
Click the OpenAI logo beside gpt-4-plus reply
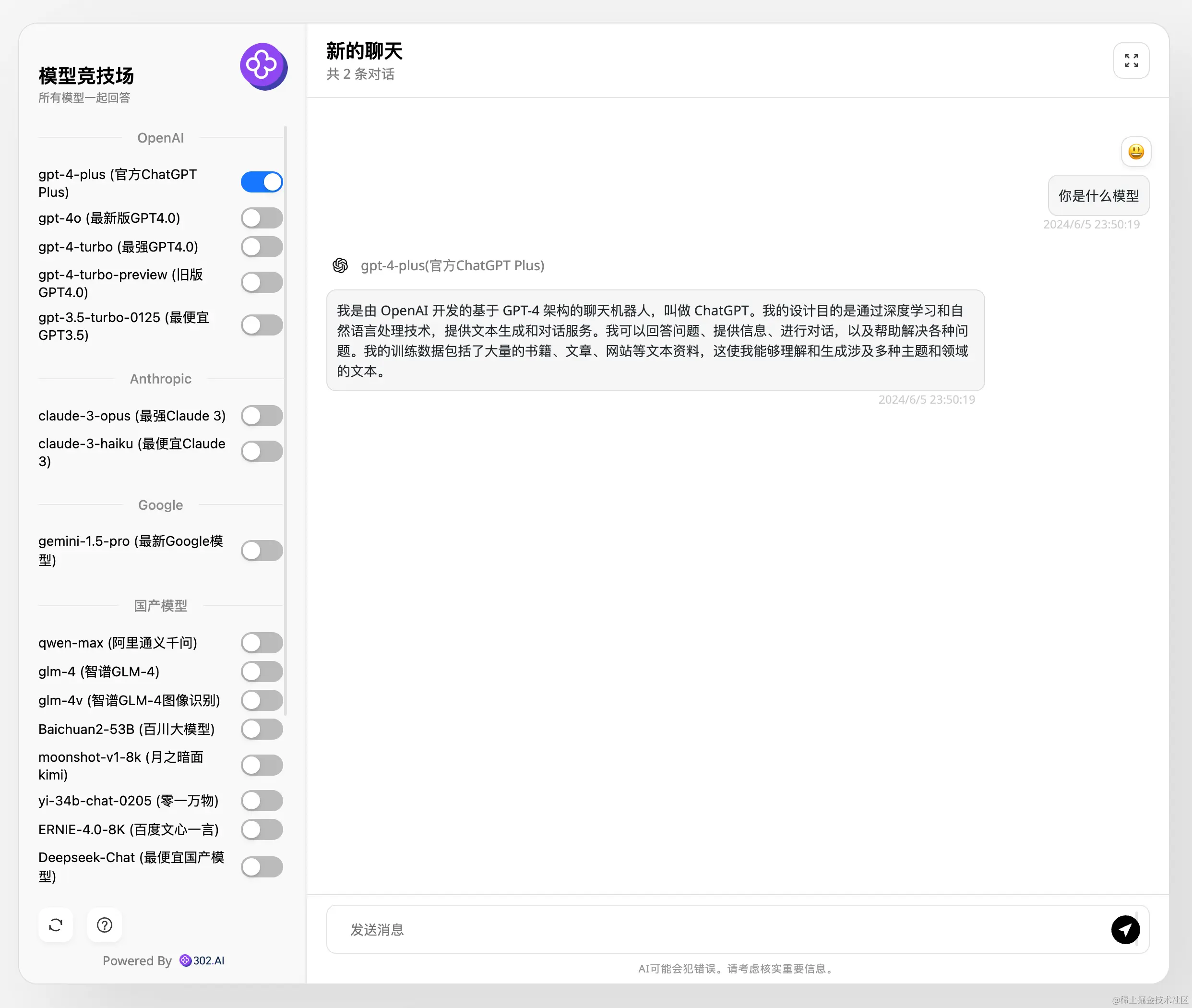tap(340, 265)
